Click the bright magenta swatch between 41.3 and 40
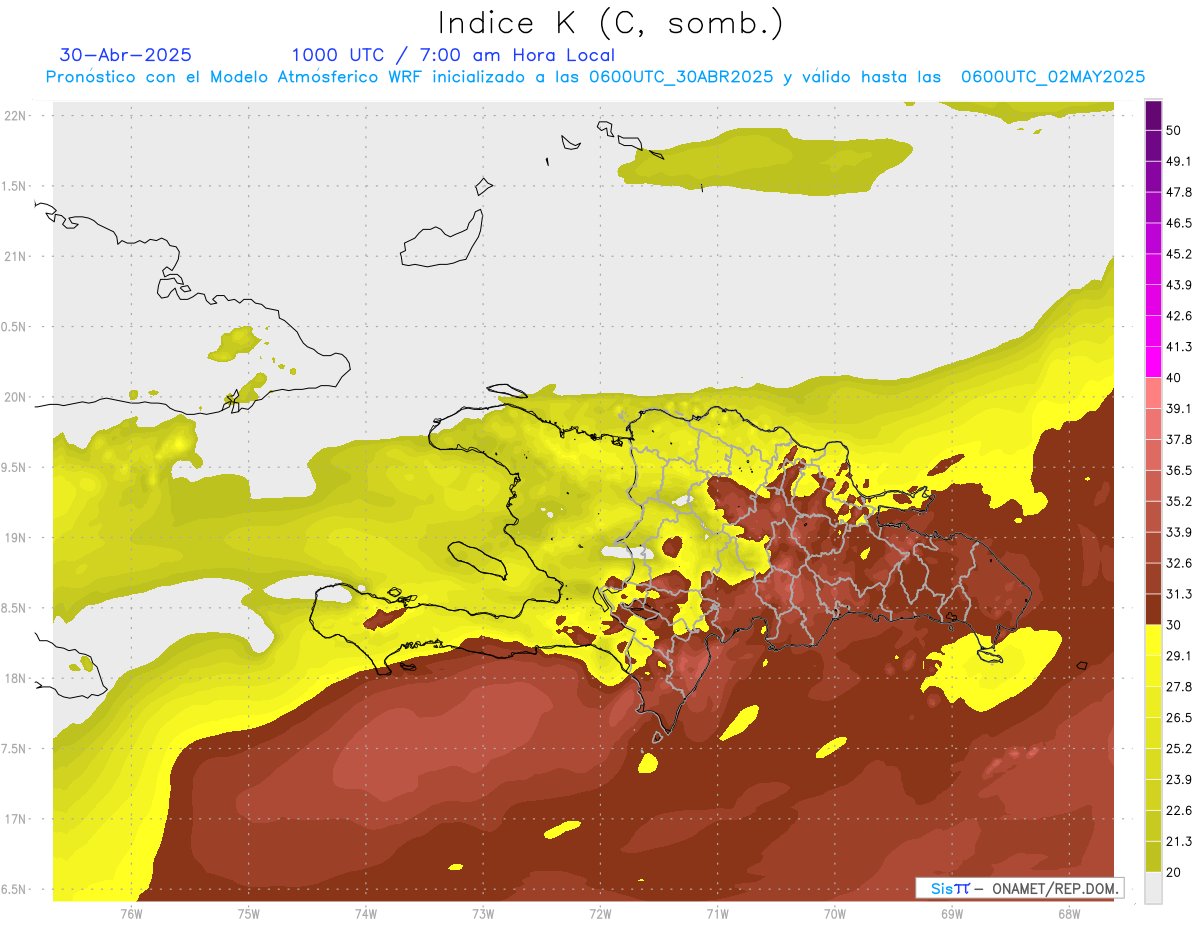The width and height of the screenshot is (1200, 927). (x=1153, y=362)
